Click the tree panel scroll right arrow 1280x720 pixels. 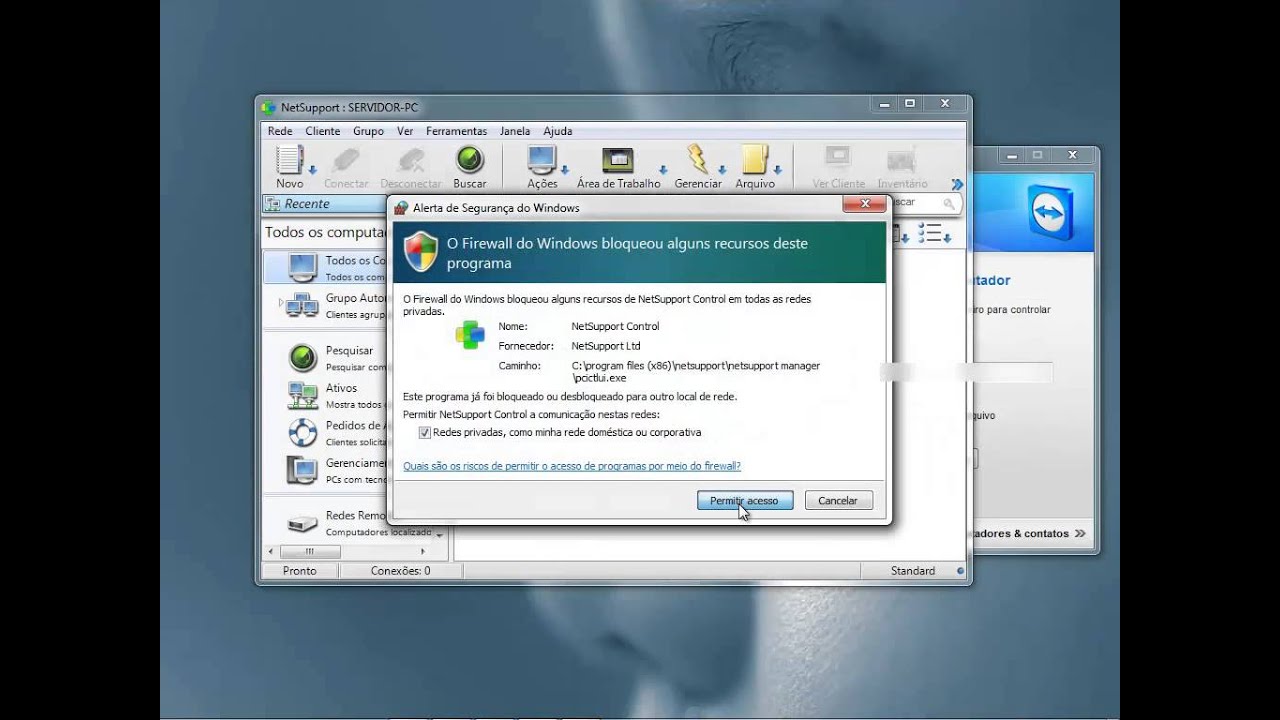(423, 551)
